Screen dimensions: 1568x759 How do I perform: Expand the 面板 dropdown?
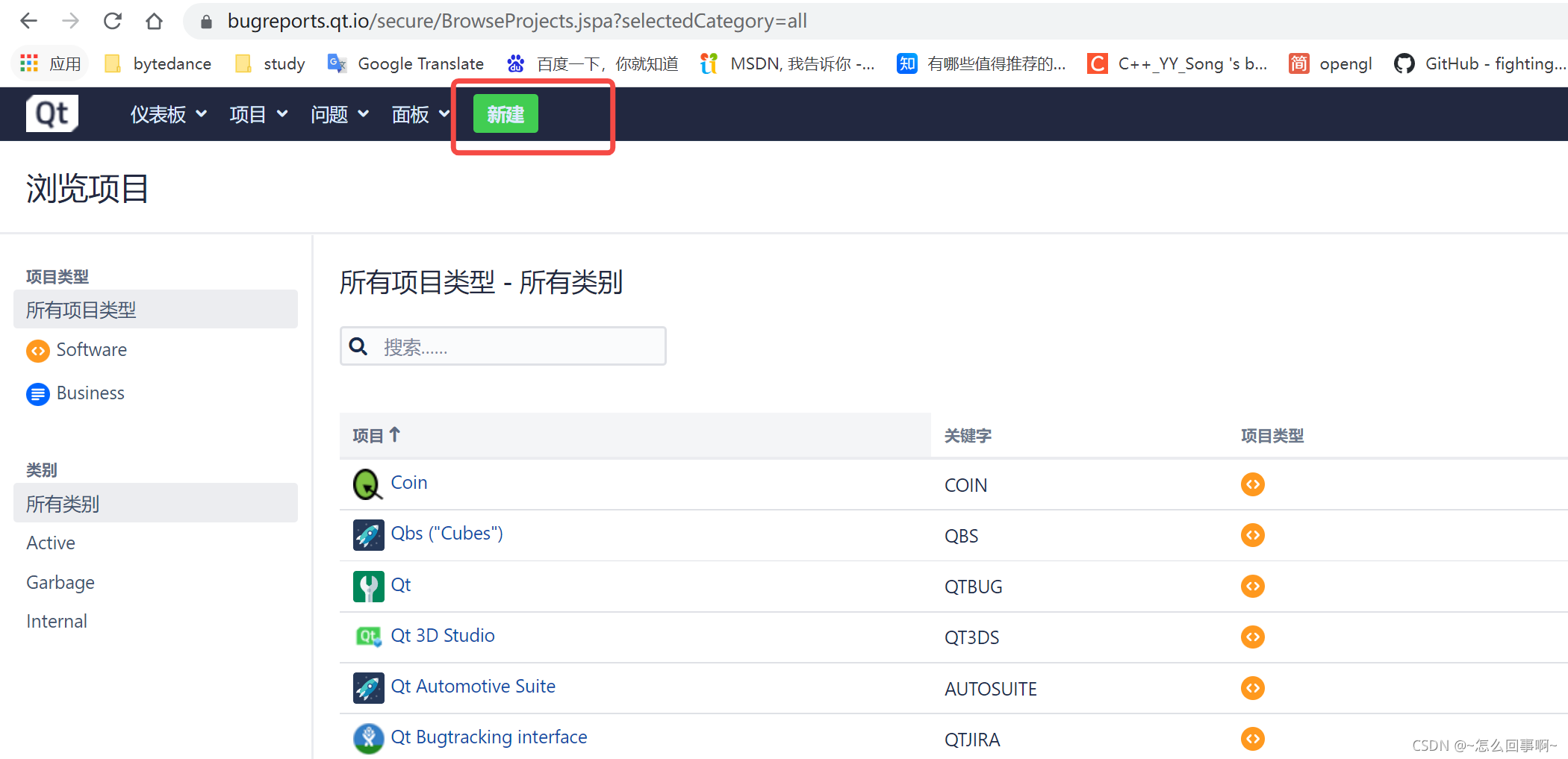(419, 113)
